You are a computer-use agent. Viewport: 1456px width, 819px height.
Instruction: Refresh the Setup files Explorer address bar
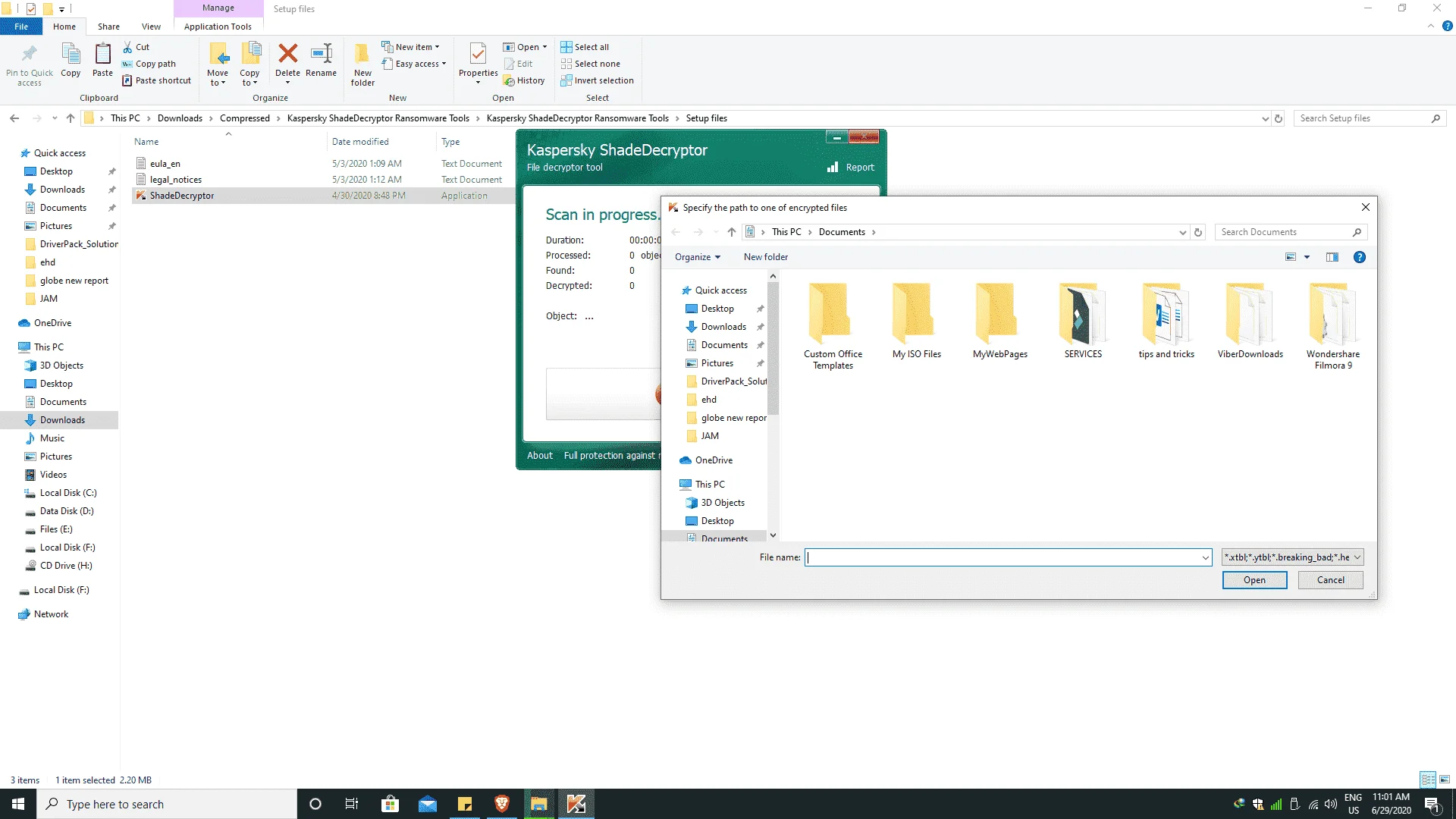coord(1279,118)
